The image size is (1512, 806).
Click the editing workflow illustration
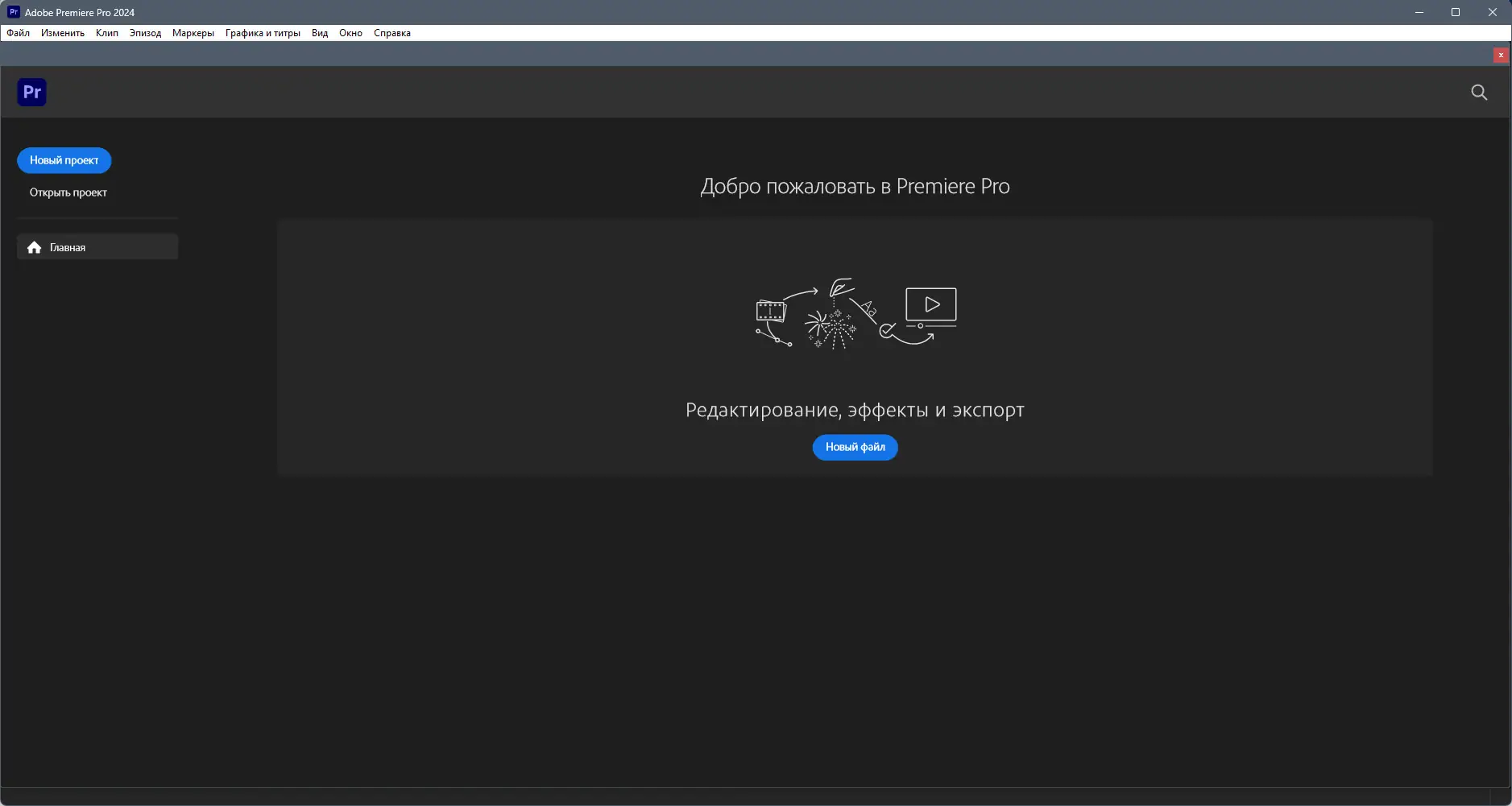pos(854,314)
